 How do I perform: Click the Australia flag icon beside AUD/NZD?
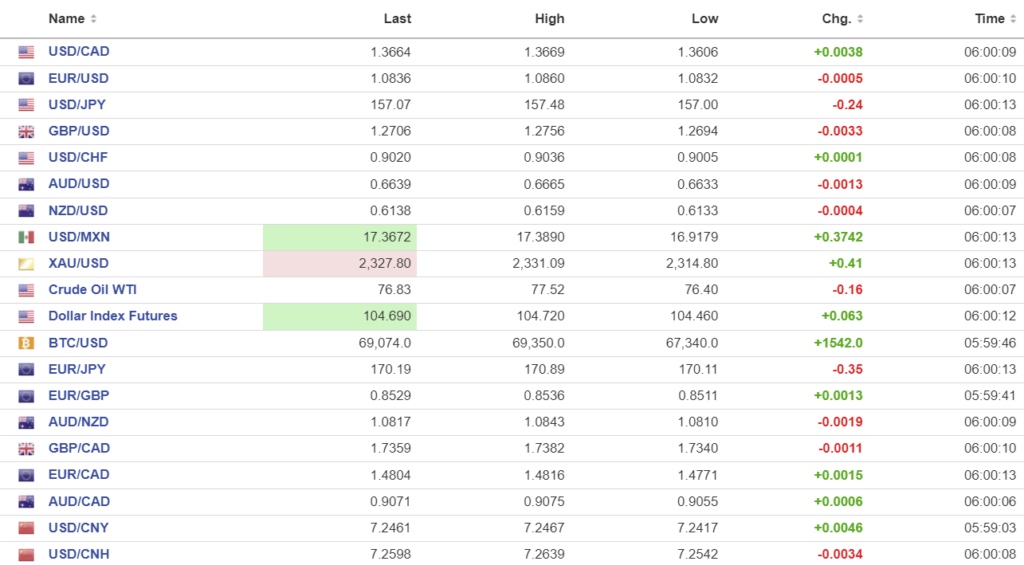tap(26, 423)
